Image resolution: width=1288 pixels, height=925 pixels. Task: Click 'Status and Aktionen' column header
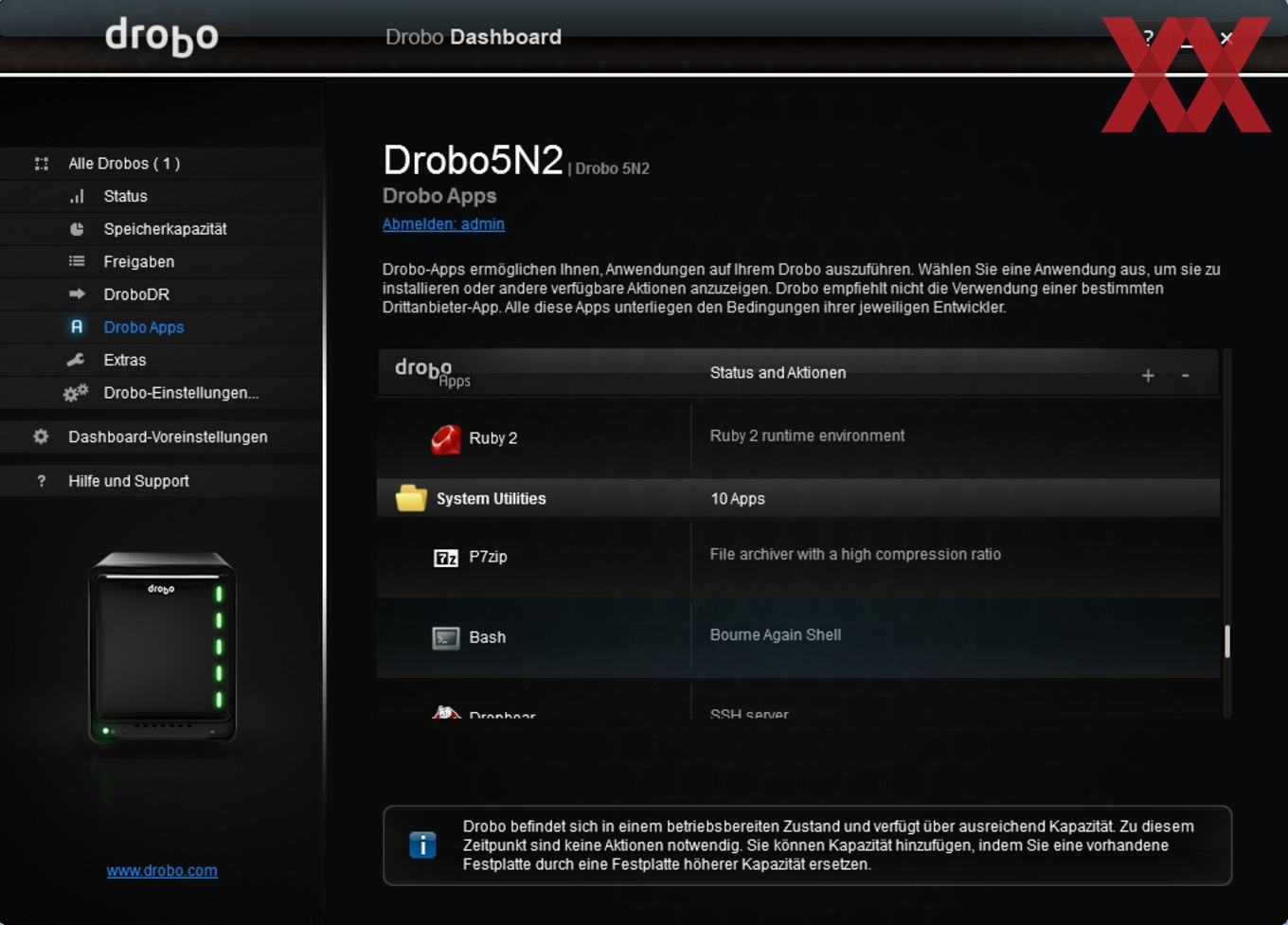point(778,373)
